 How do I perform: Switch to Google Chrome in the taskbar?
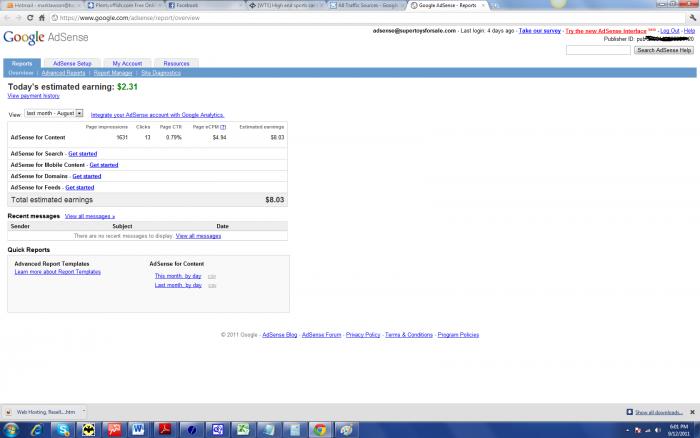[320, 430]
